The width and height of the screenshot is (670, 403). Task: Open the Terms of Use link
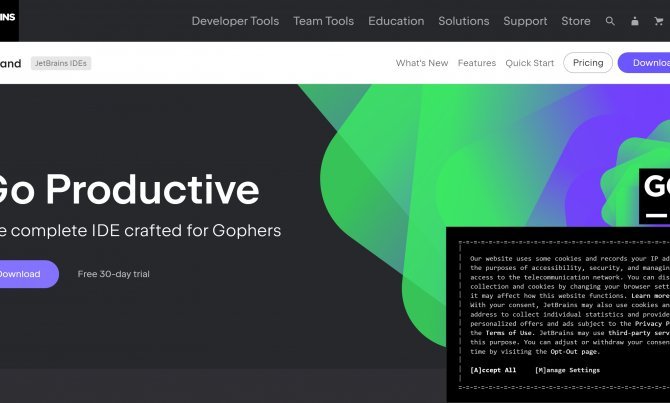point(508,333)
